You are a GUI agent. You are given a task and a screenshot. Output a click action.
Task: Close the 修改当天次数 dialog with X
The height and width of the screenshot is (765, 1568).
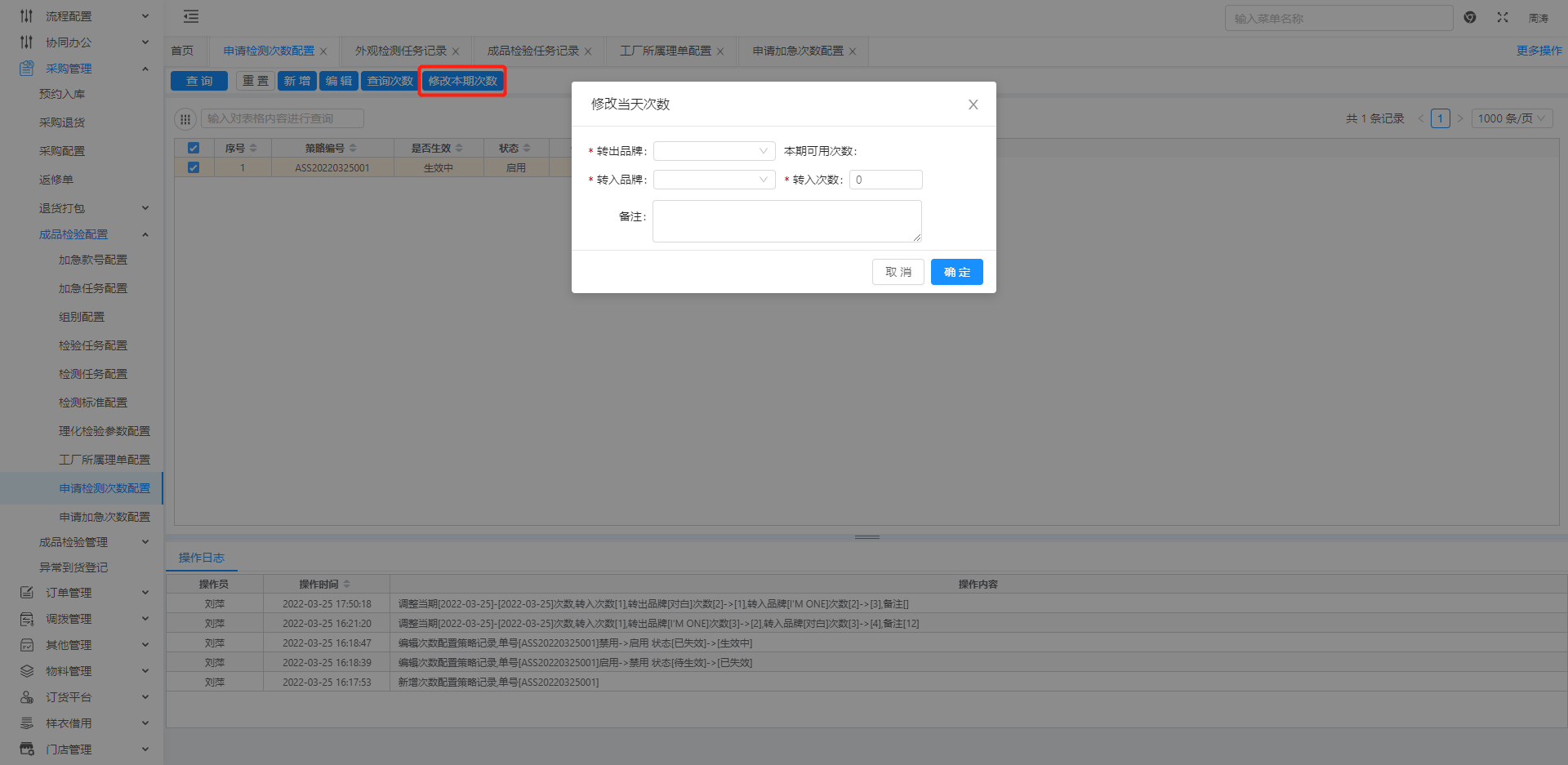(x=973, y=105)
